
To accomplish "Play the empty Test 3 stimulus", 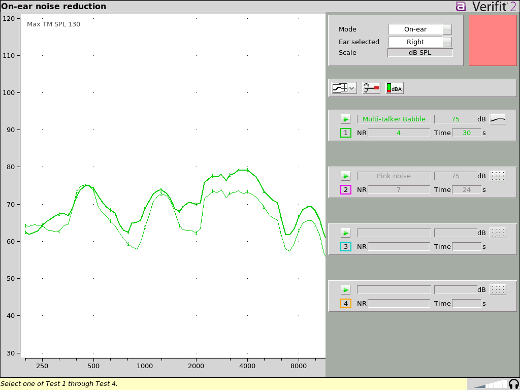I will click(x=346, y=233).
